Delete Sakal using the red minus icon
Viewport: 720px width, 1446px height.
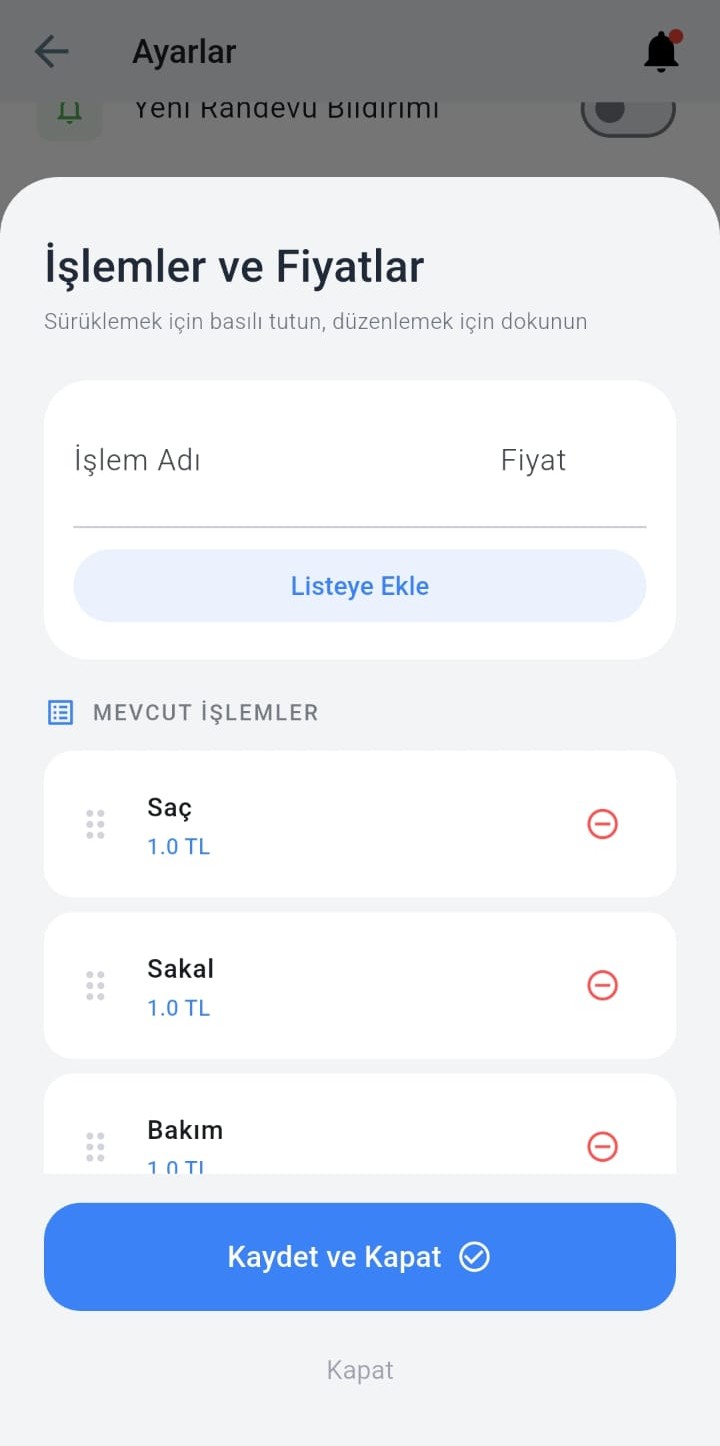[602, 985]
